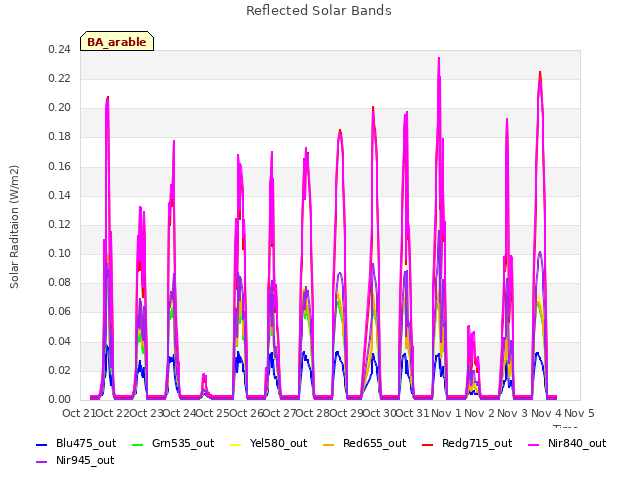The height and width of the screenshot is (480, 640).
Task: Click the 0.02 y-axis tick label
Action: [59, 371]
